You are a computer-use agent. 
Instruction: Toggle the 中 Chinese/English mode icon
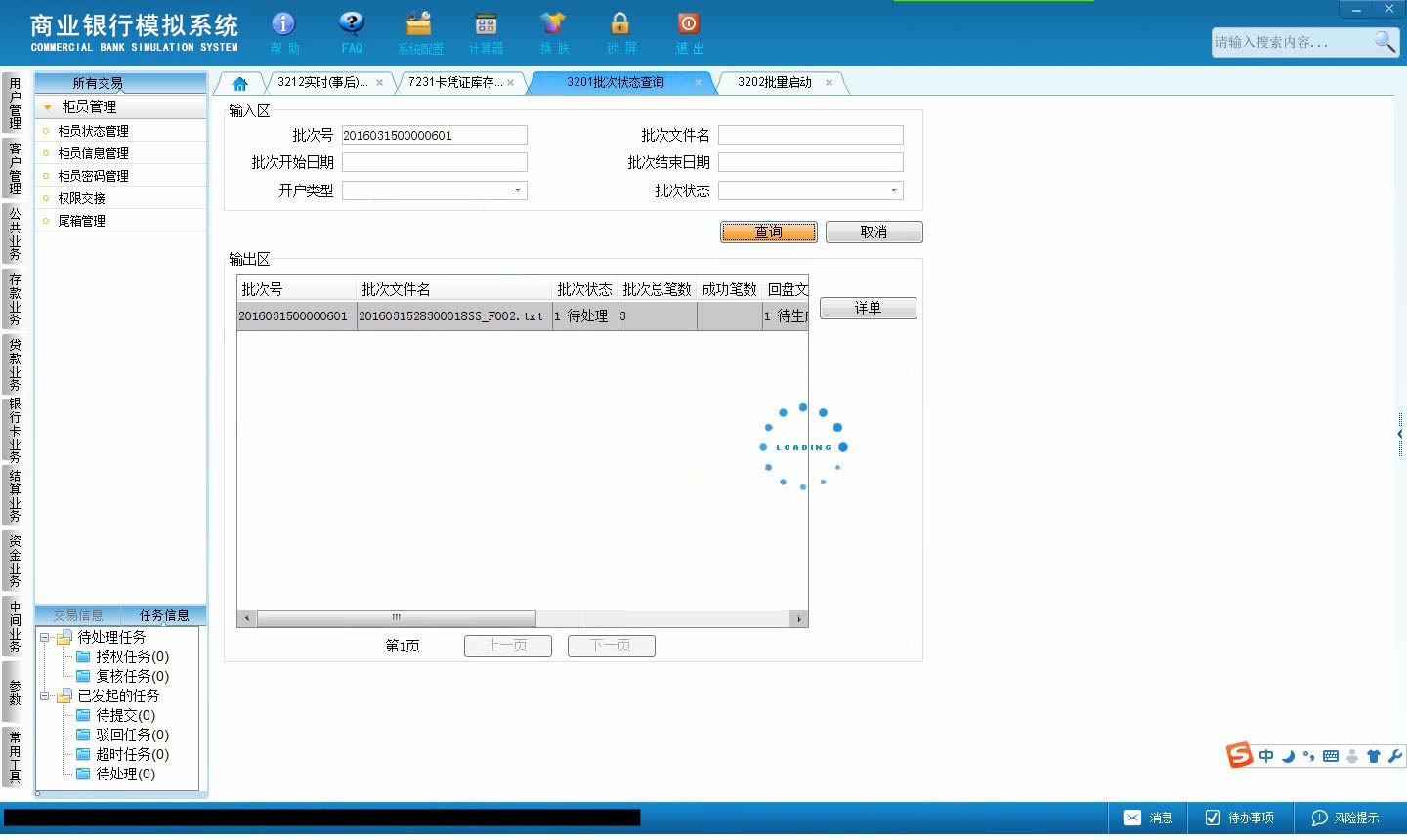pos(1266,756)
